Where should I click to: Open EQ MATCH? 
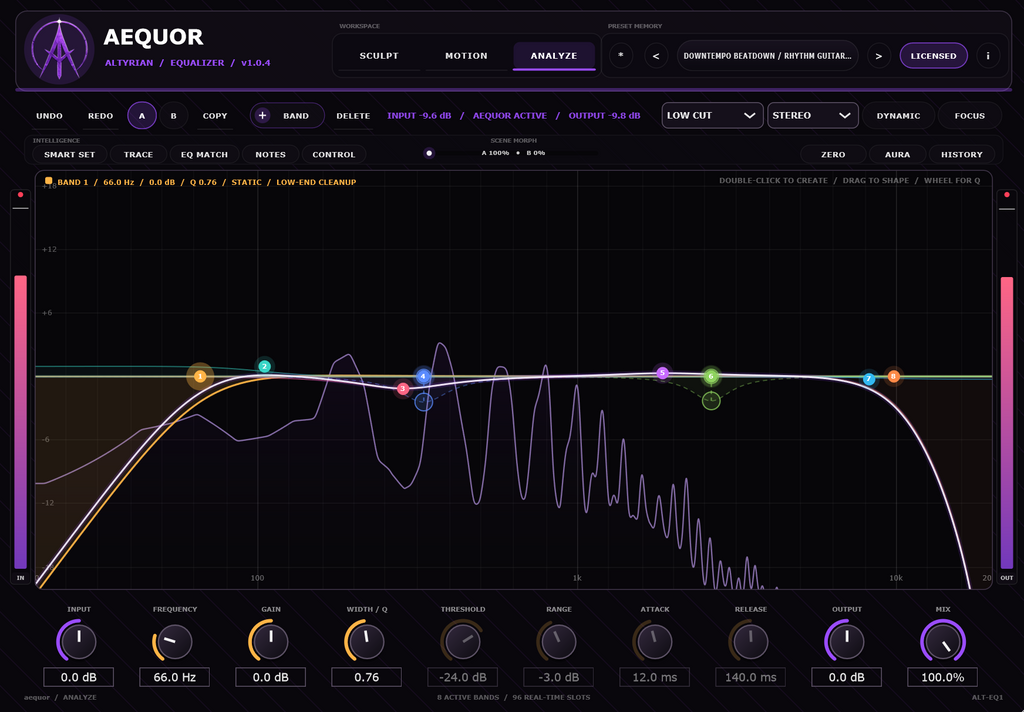click(204, 155)
